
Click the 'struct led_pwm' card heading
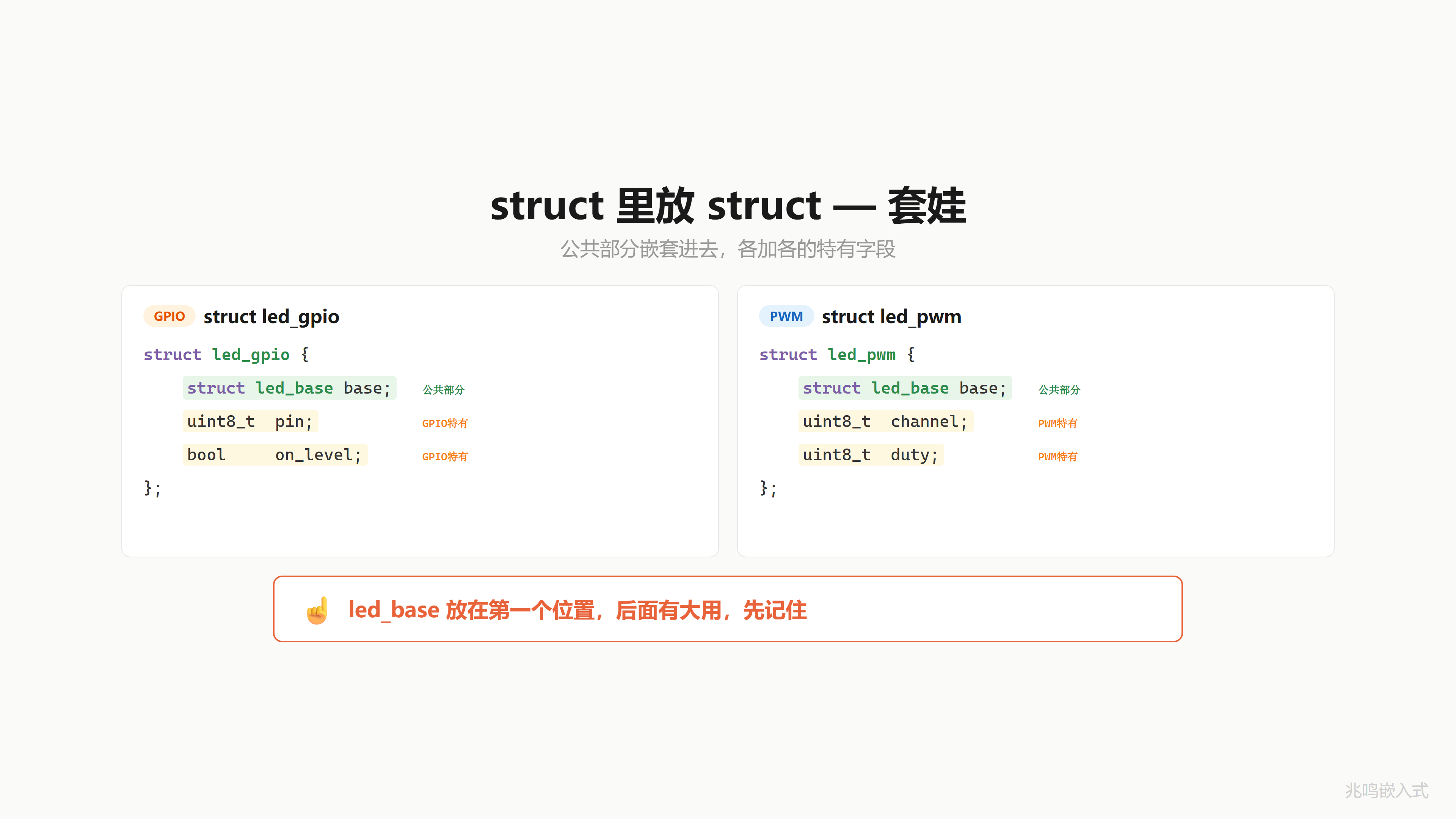point(891,317)
